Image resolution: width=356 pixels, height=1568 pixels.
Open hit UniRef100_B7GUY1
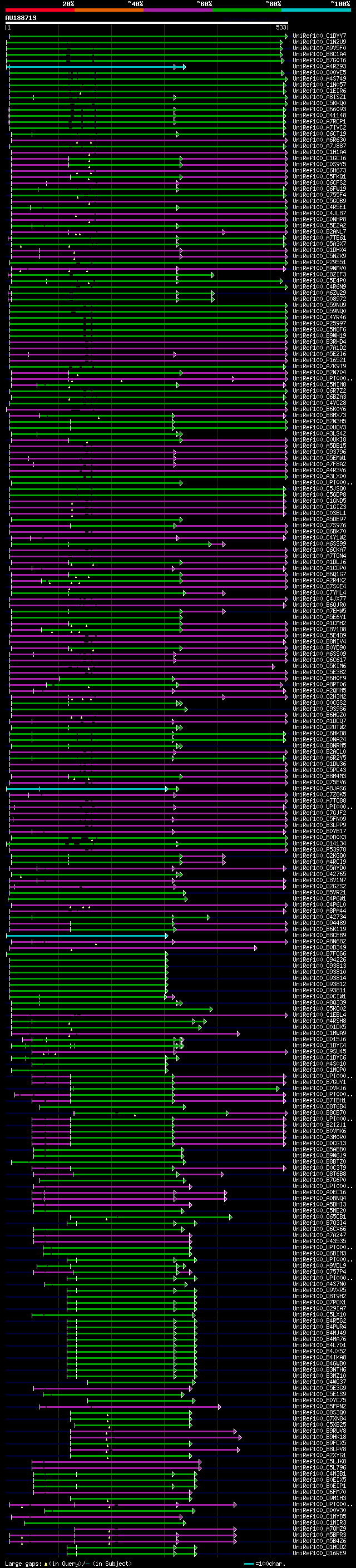coord(319,1082)
